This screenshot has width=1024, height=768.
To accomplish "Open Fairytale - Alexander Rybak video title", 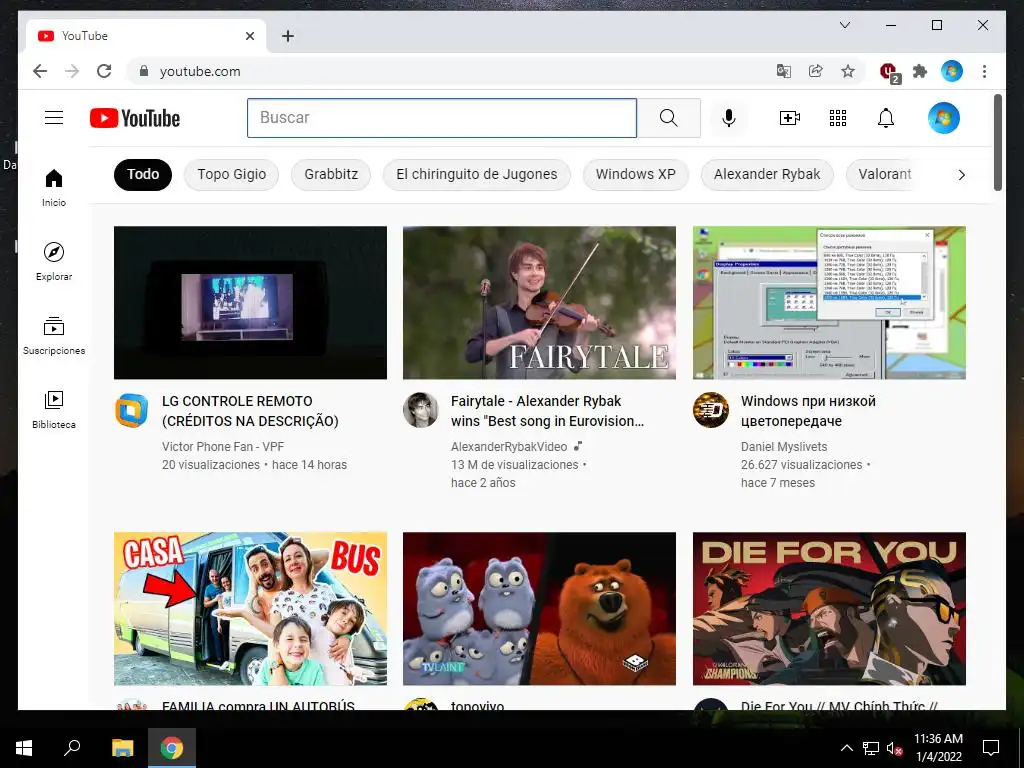I will 547,411.
